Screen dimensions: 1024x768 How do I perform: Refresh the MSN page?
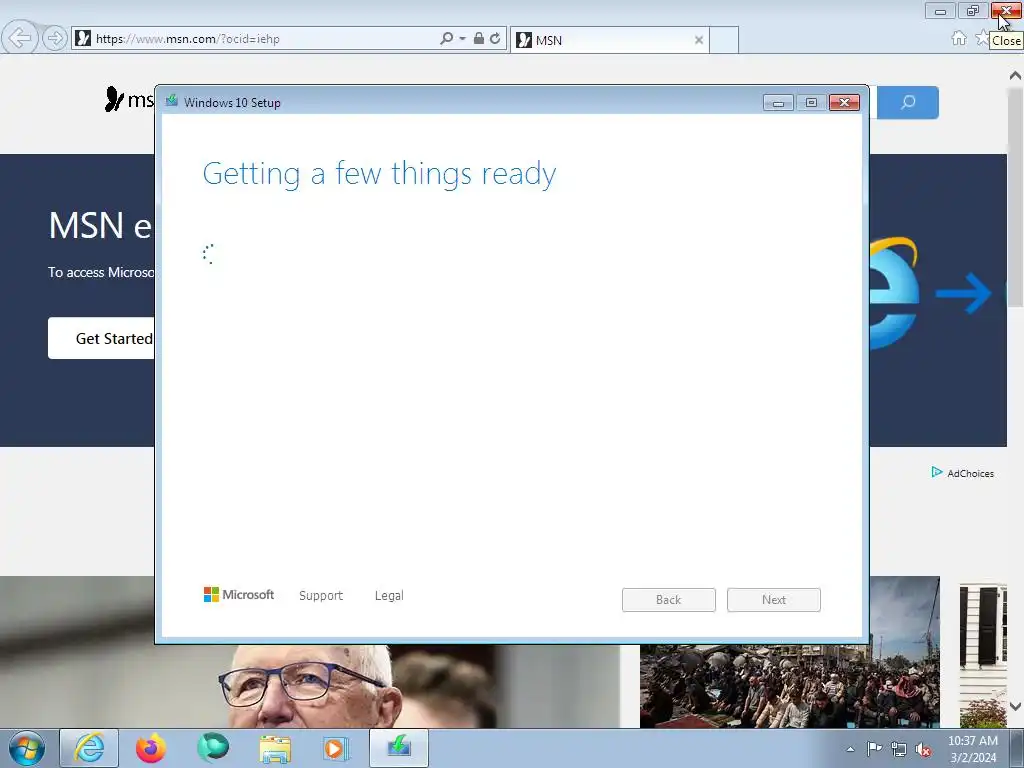[x=495, y=39]
